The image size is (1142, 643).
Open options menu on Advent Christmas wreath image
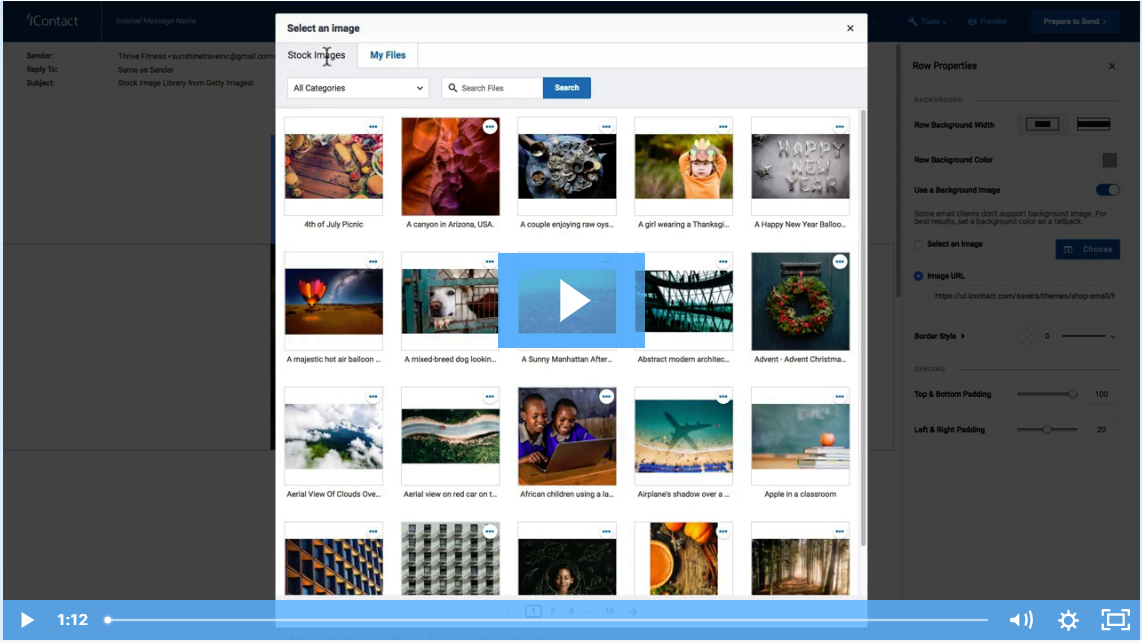(x=839, y=262)
